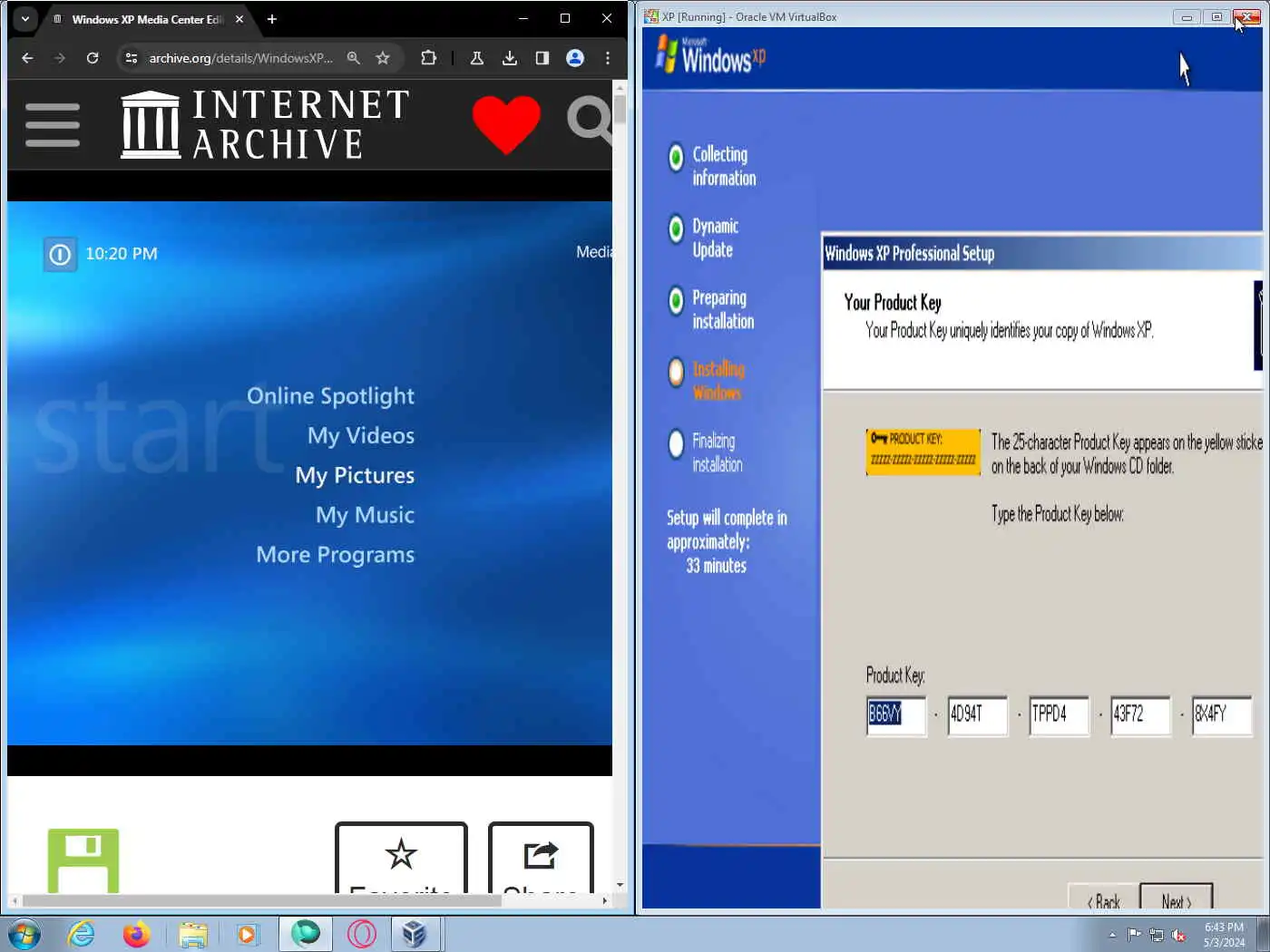Click the vertical scrollbar down arrow in Chrome
Image resolution: width=1270 pixels, height=952 pixels.
pos(620,885)
